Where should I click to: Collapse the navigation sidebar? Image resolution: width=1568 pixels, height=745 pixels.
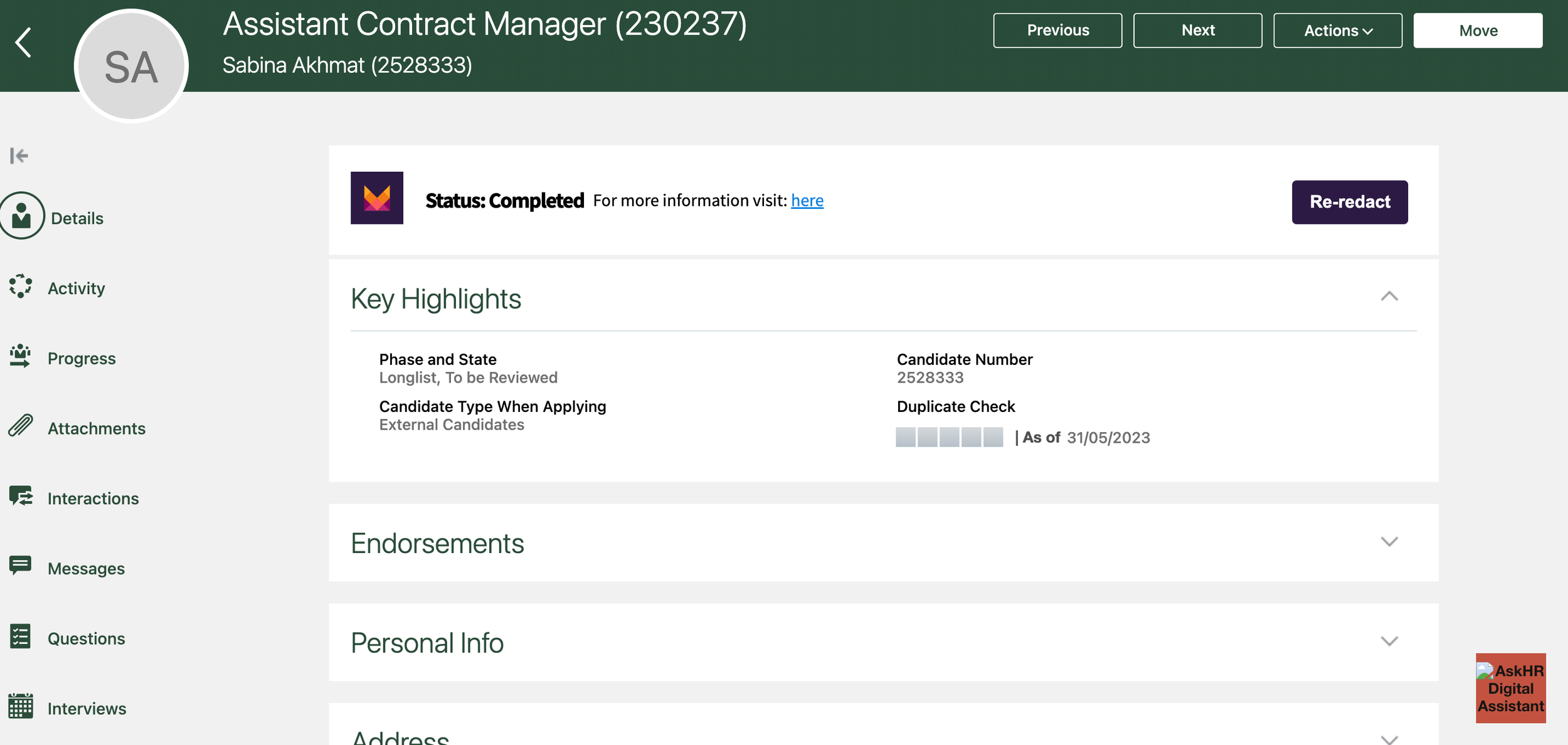(x=19, y=155)
